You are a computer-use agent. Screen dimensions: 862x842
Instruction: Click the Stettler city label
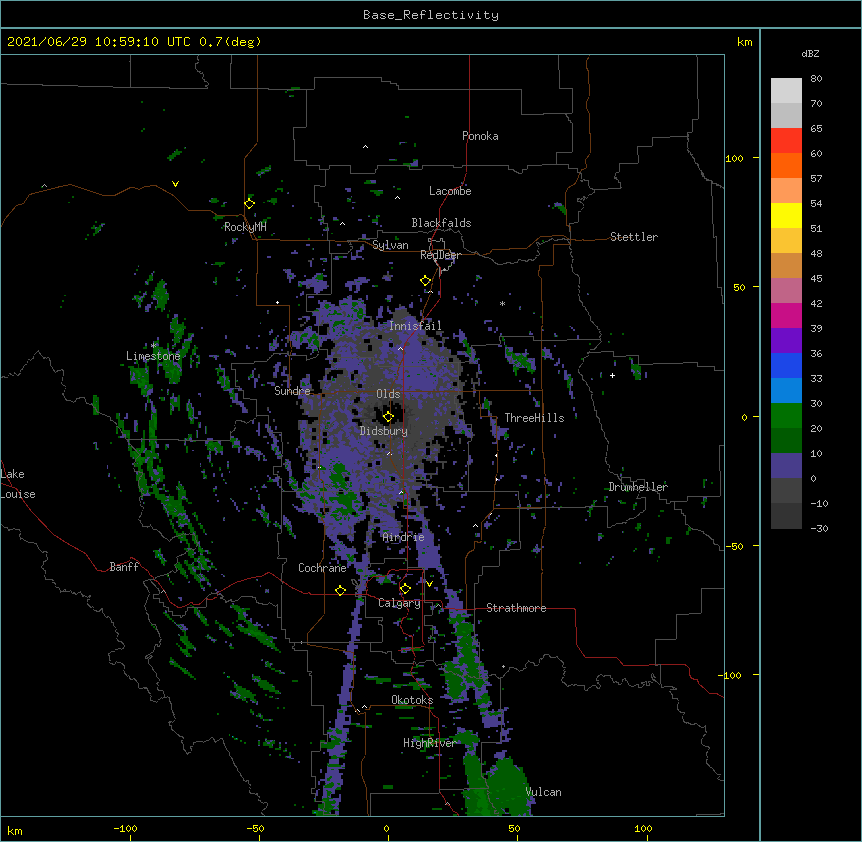(x=634, y=237)
